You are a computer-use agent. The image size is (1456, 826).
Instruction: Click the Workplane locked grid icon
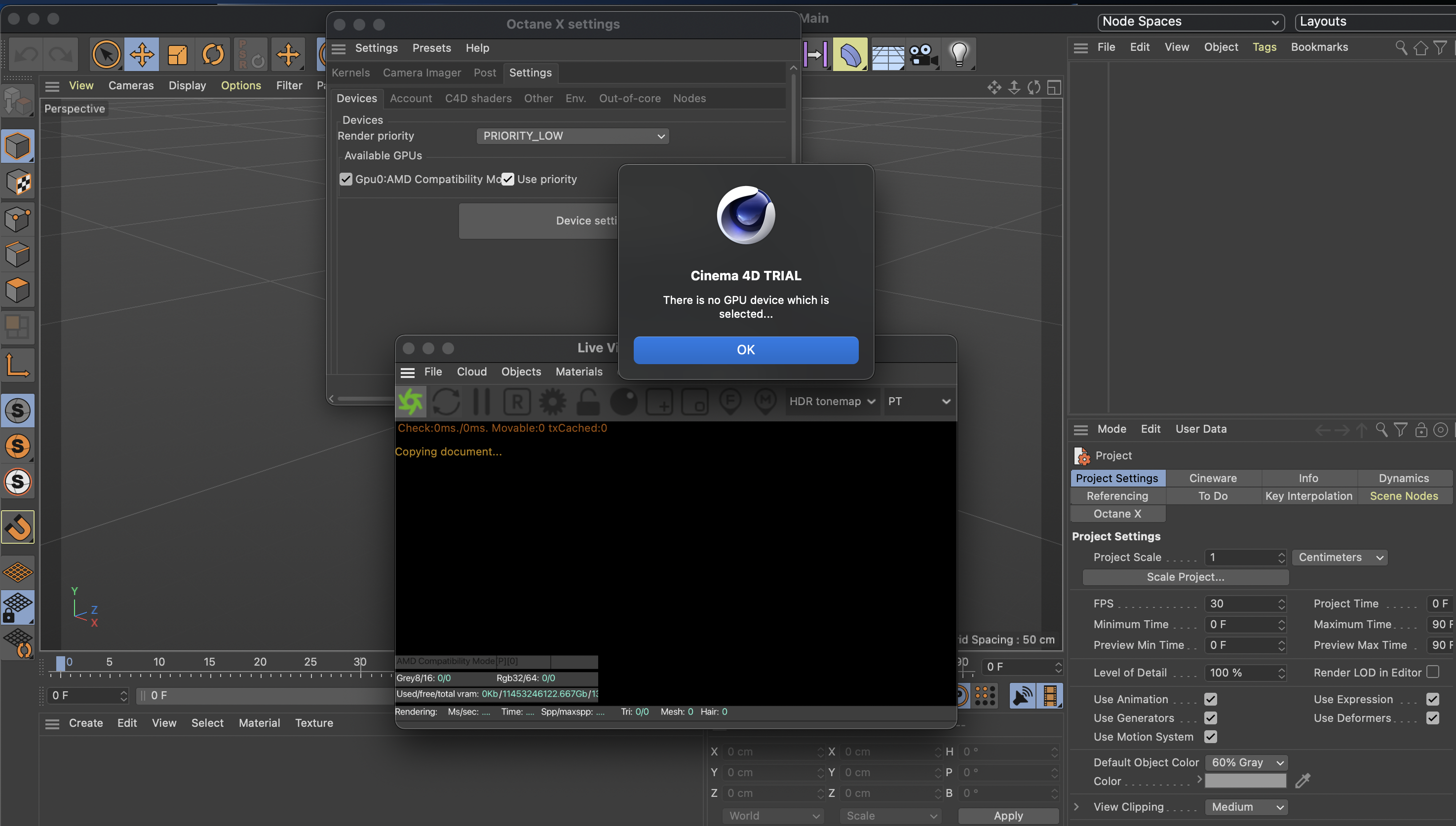(18, 607)
